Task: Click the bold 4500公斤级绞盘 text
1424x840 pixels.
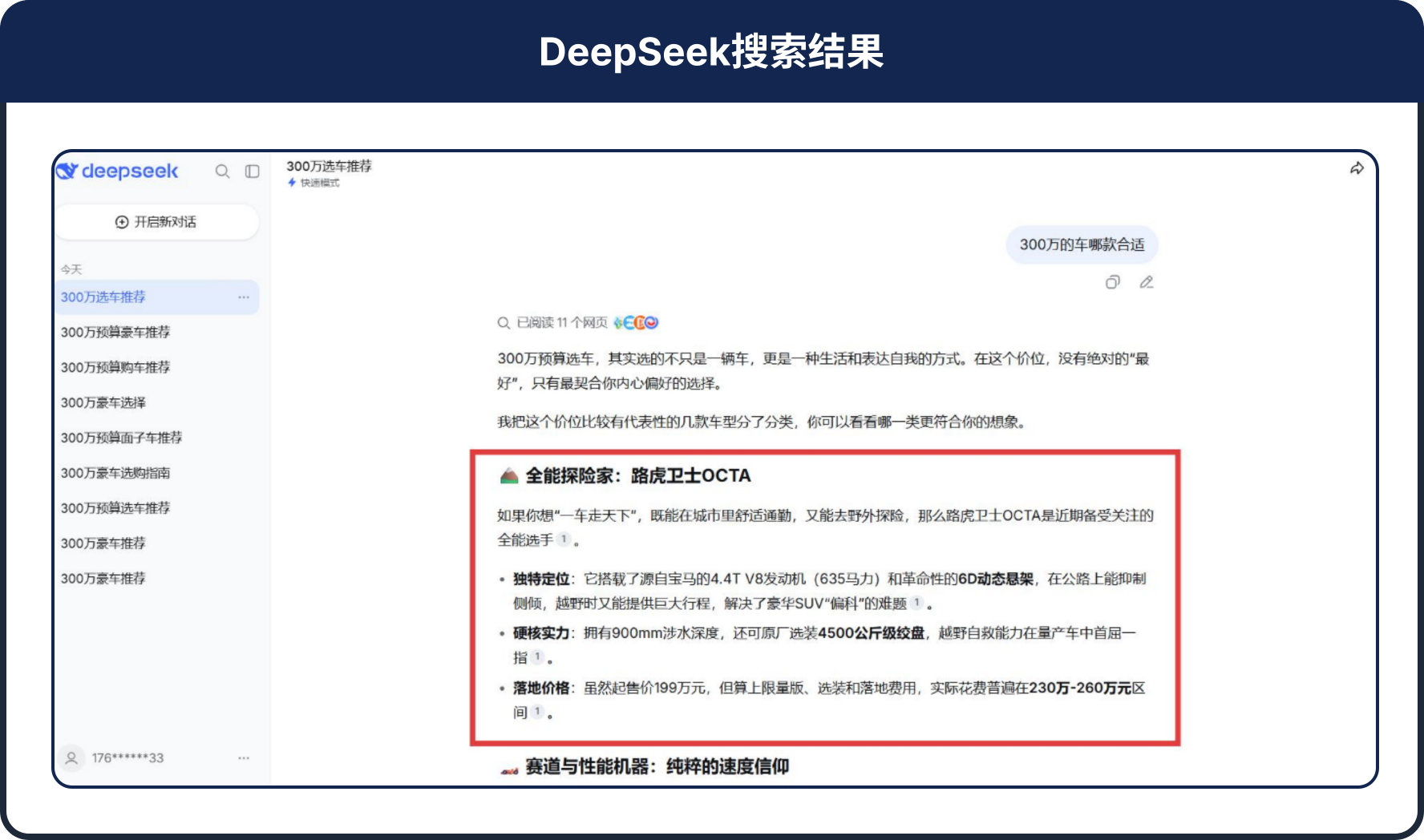Action: pos(871,633)
